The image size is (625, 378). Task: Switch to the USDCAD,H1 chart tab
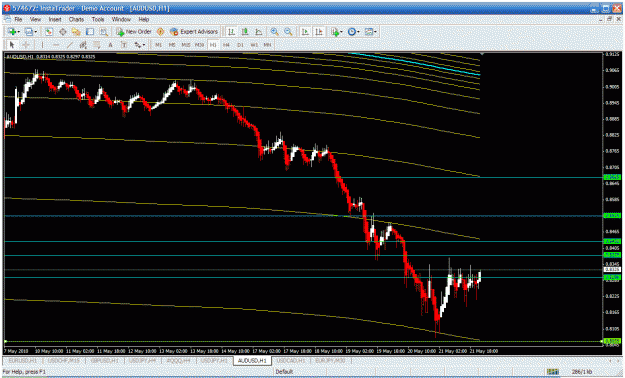(291, 360)
